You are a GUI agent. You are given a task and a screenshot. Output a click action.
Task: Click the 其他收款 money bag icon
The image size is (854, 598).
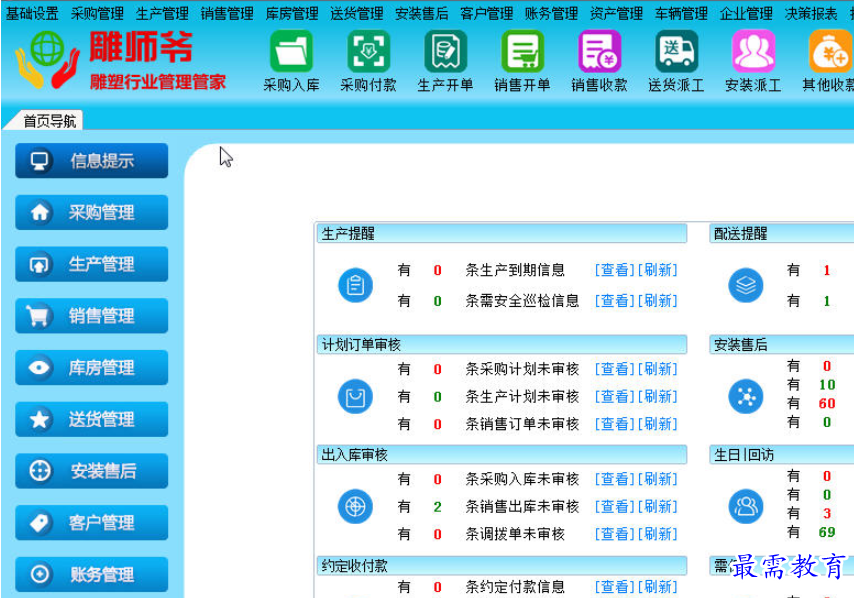(x=829, y=52)
